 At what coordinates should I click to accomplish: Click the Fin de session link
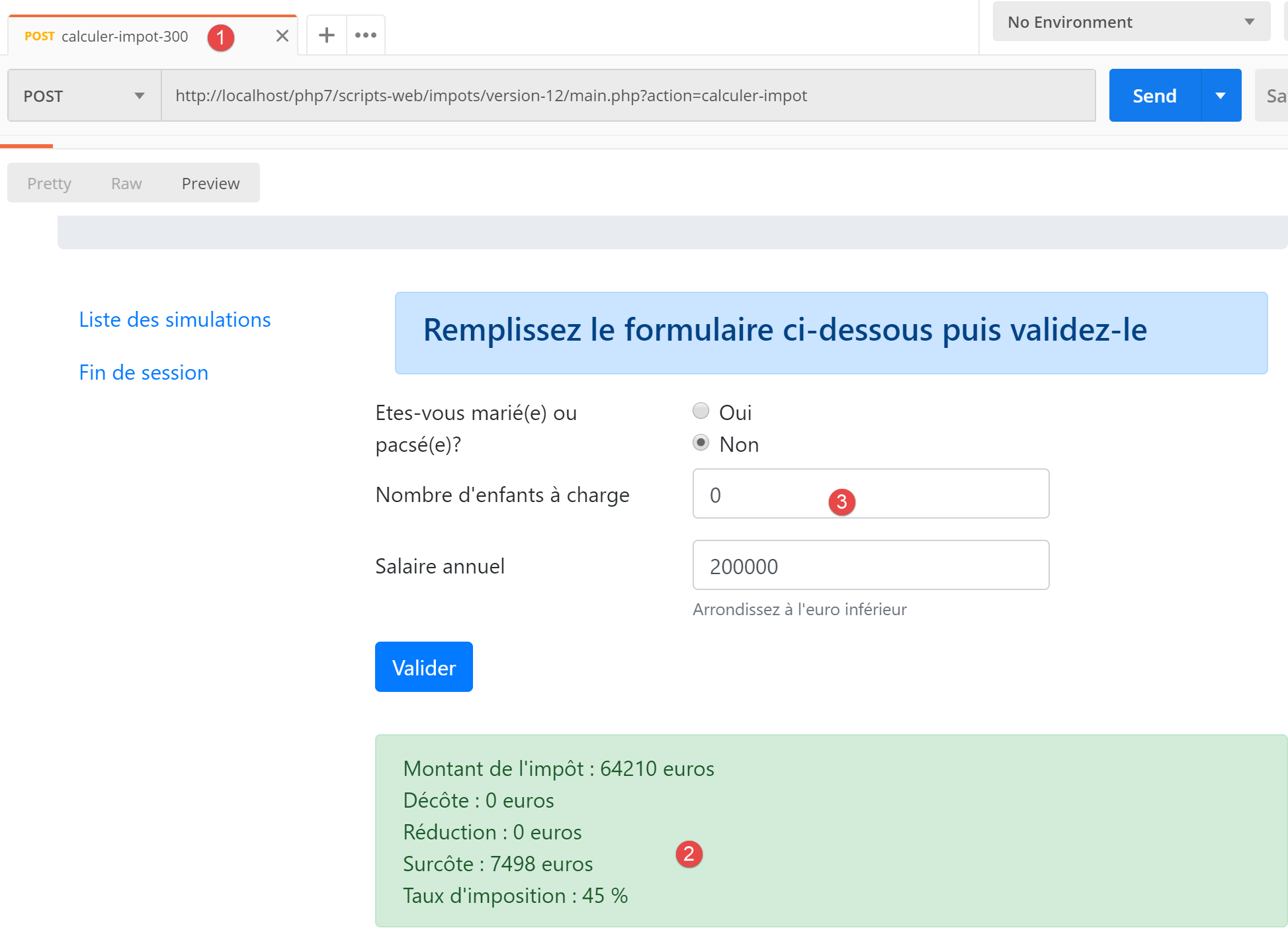click(144, 372)
